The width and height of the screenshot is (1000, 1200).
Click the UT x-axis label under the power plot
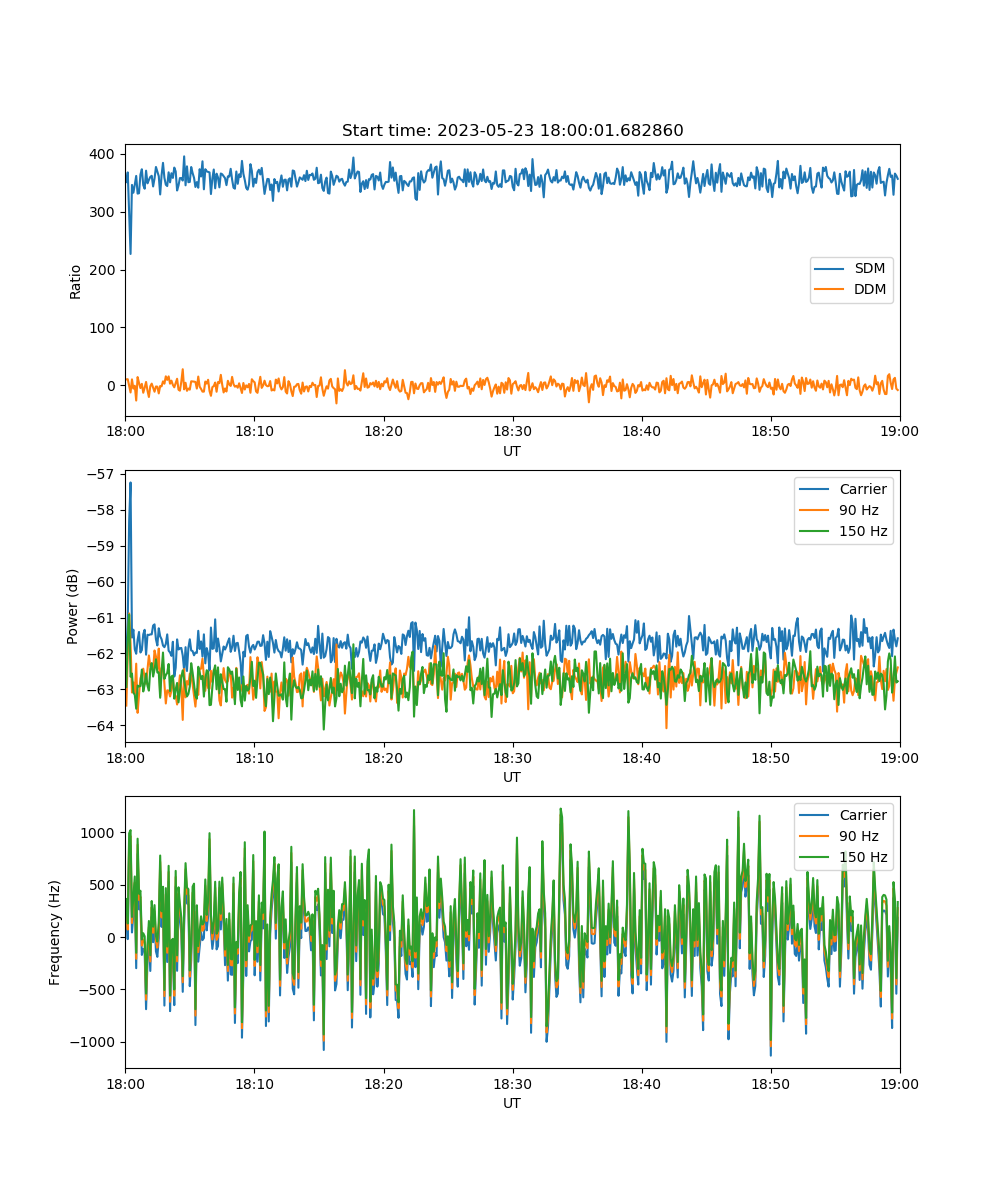(512, 777)
